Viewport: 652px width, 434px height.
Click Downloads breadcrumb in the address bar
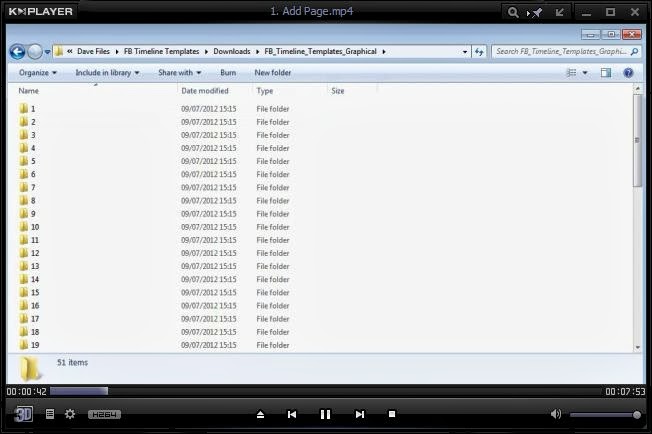click(x=232, y=52)
